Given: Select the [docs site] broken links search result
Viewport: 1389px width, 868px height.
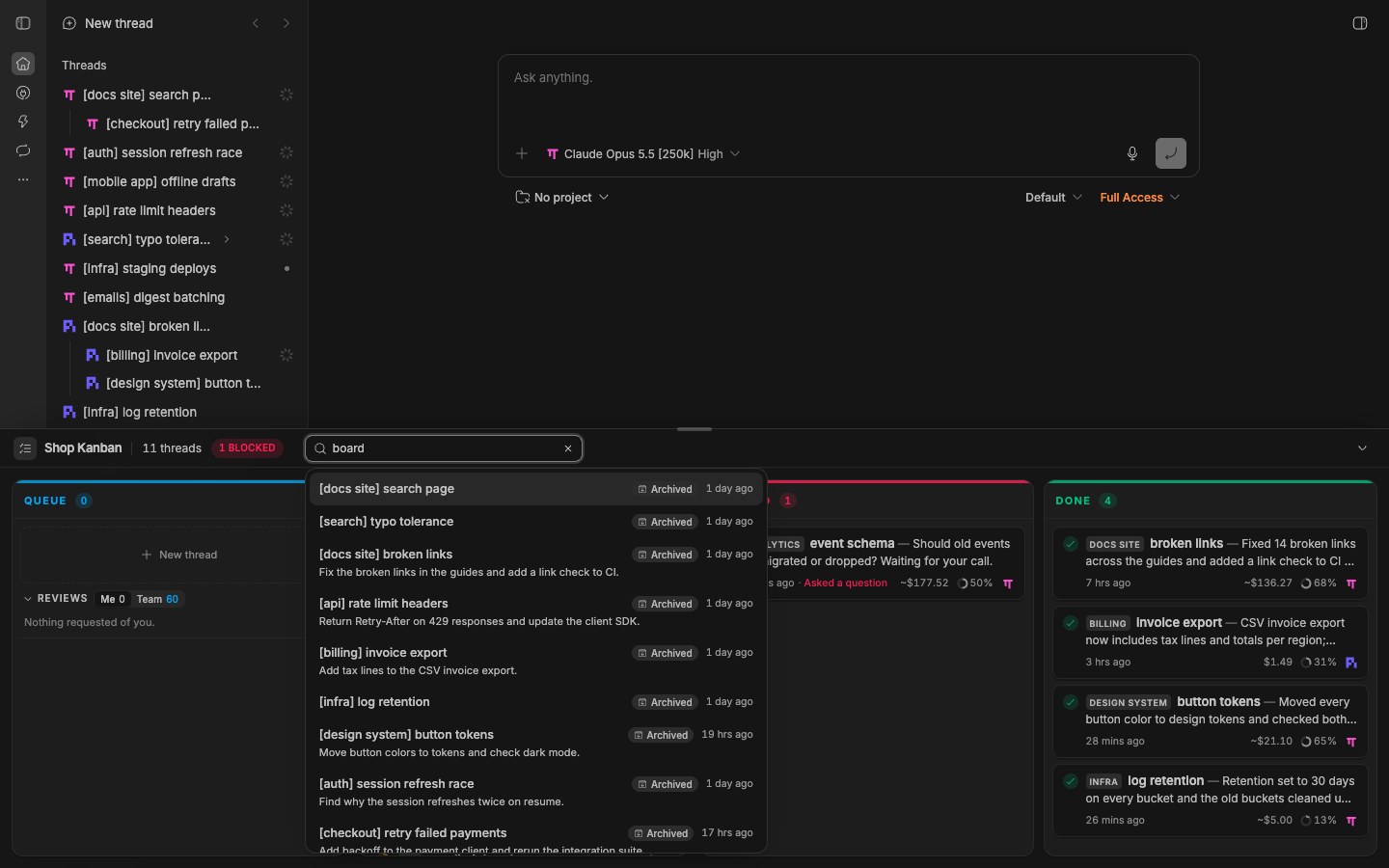Looking at the screenshot, I should click(536, 562).
